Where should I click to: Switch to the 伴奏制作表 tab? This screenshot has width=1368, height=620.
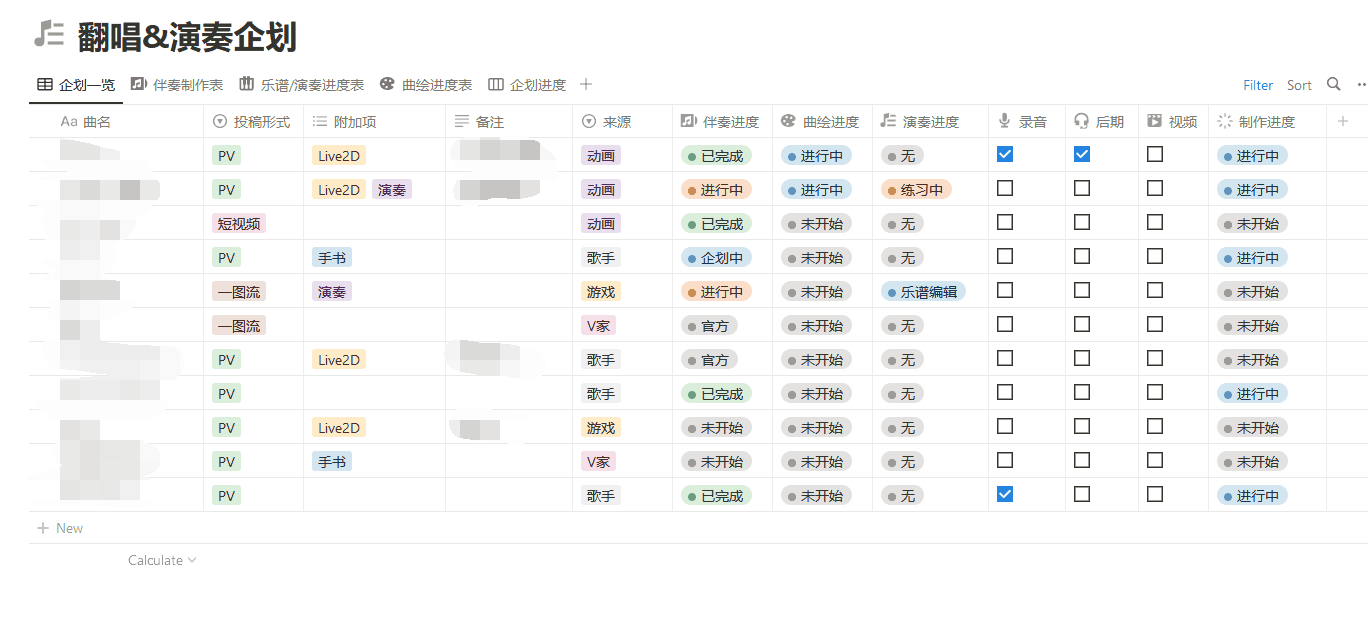tap(177, 85)
